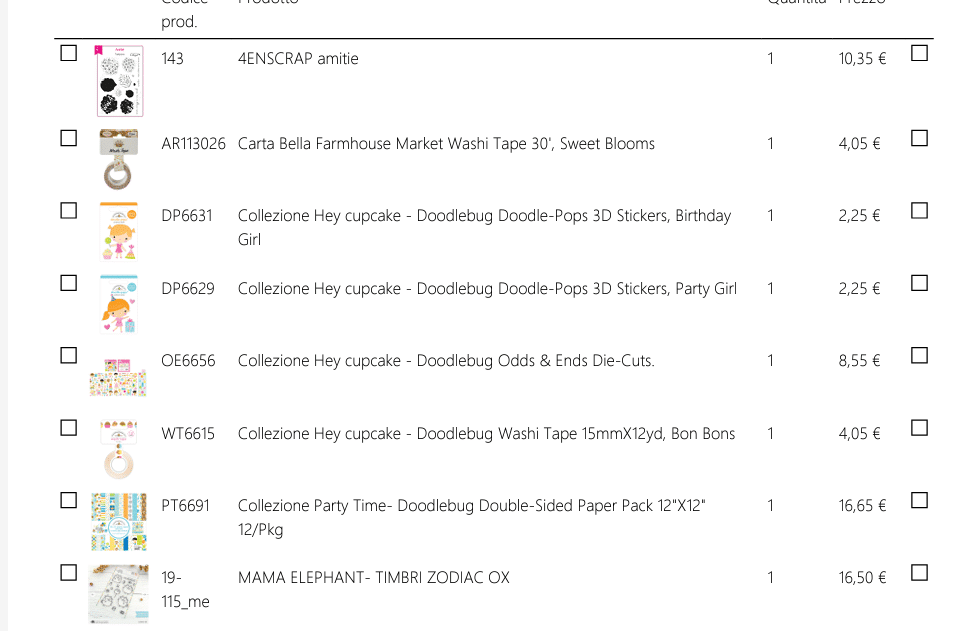Image resolution: width=972 pixels, height=631 pixels.
Task: Mark the row-start checkbox for code AR113026
Action: click(69, 138)
